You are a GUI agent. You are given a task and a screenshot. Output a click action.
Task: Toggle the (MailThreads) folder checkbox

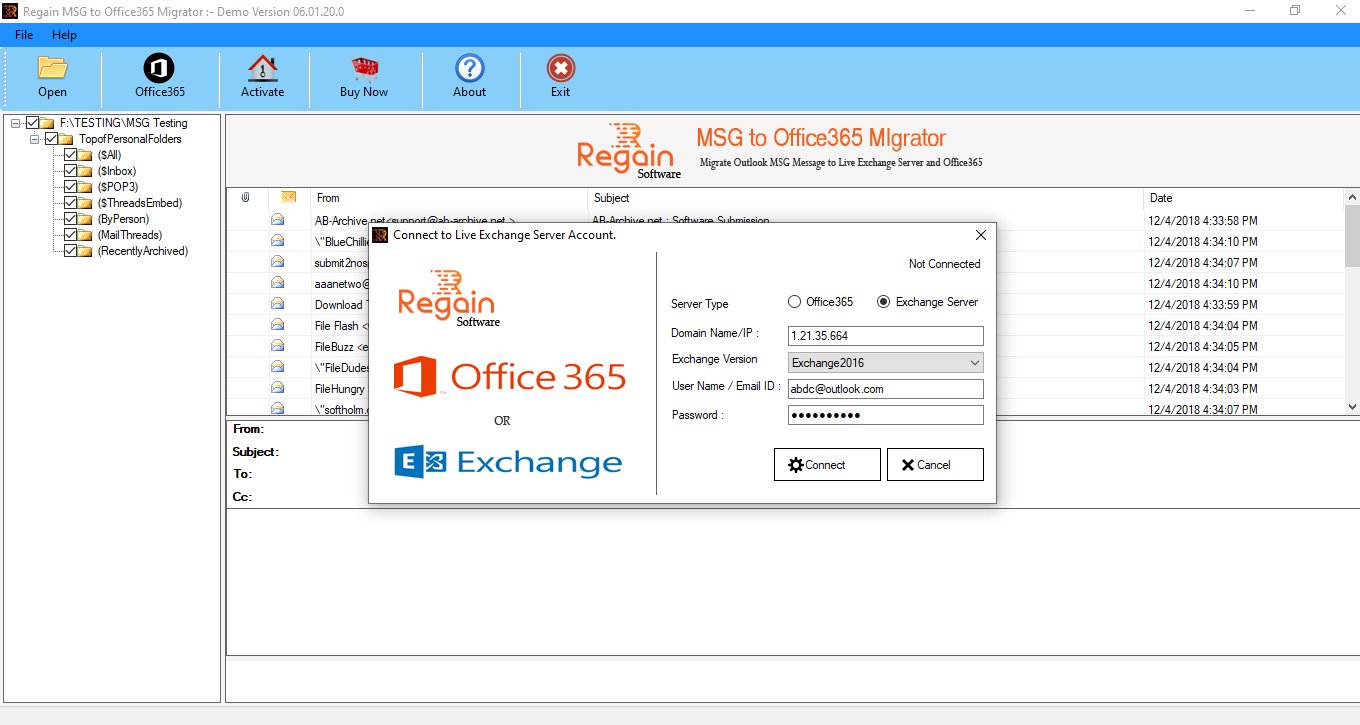click(x=70, y=235)
